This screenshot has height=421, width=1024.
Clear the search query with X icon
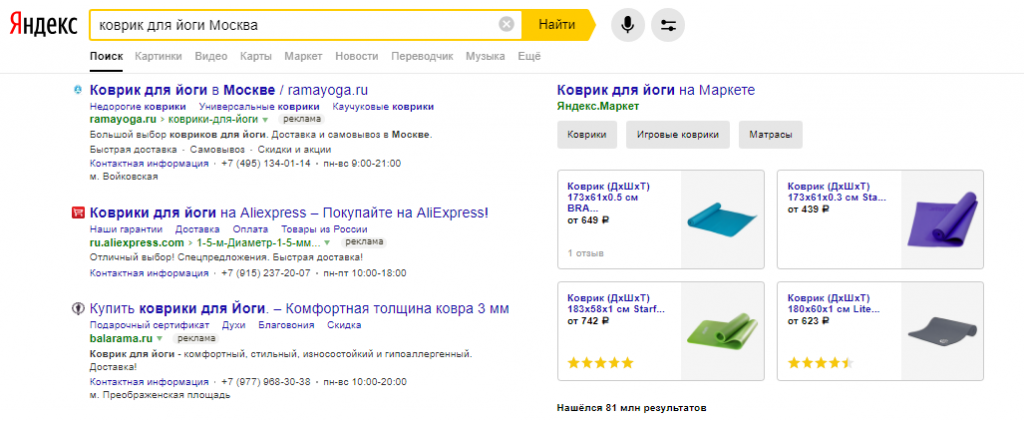507,24
